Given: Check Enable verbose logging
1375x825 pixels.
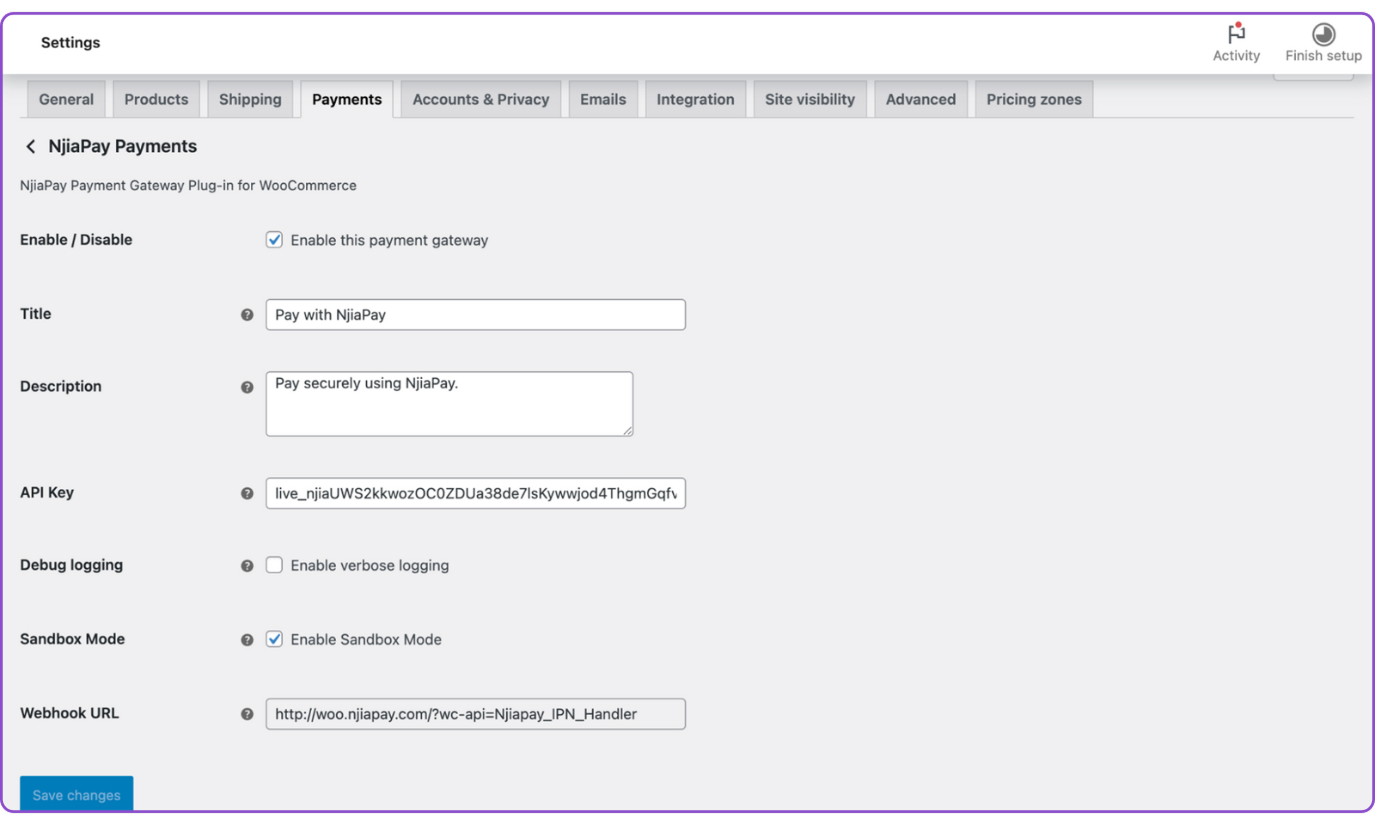Looking at the screenshot, I should point(274,565).
